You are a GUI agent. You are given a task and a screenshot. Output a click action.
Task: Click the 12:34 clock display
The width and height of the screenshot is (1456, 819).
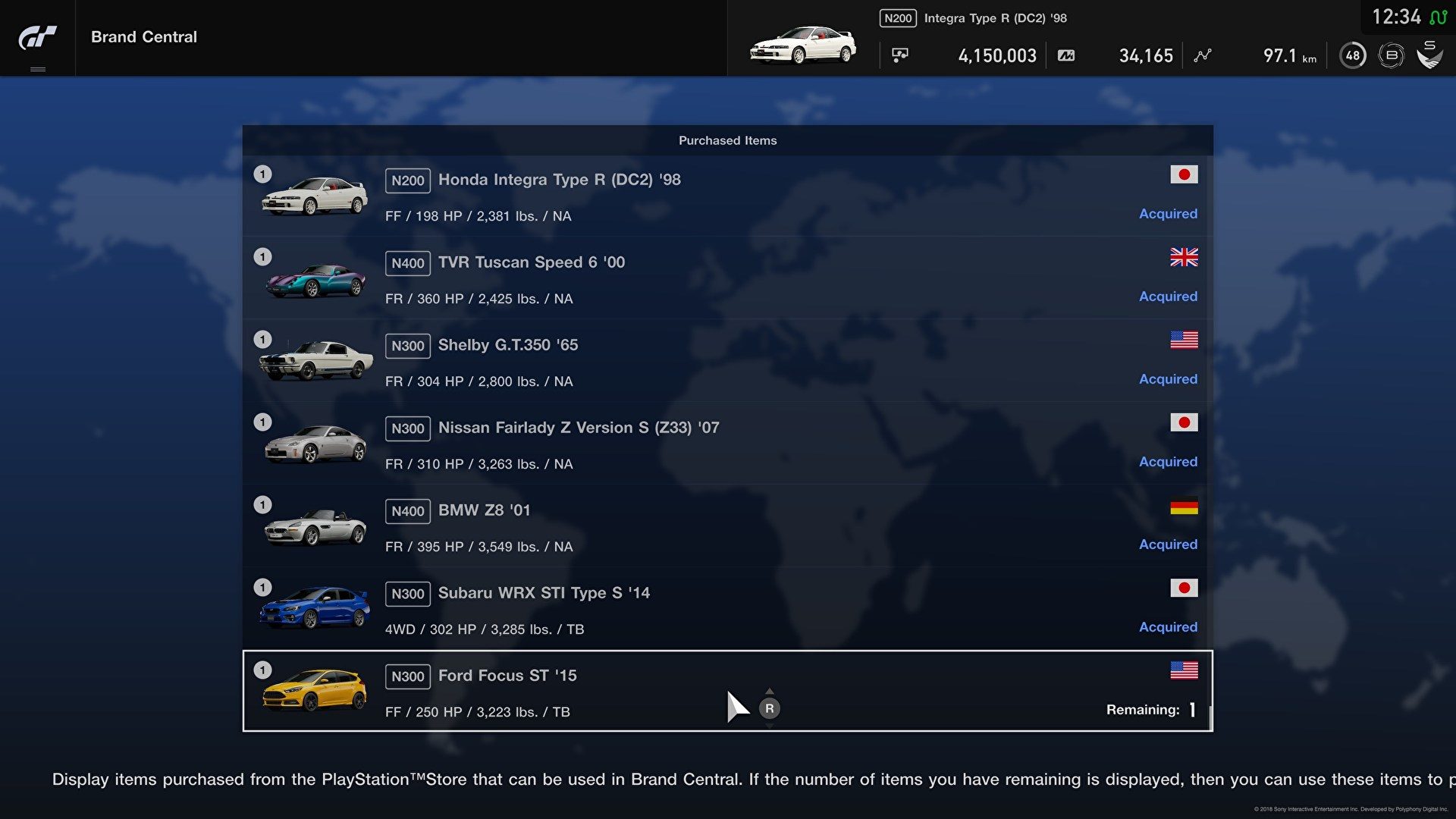pos(1396,17)
